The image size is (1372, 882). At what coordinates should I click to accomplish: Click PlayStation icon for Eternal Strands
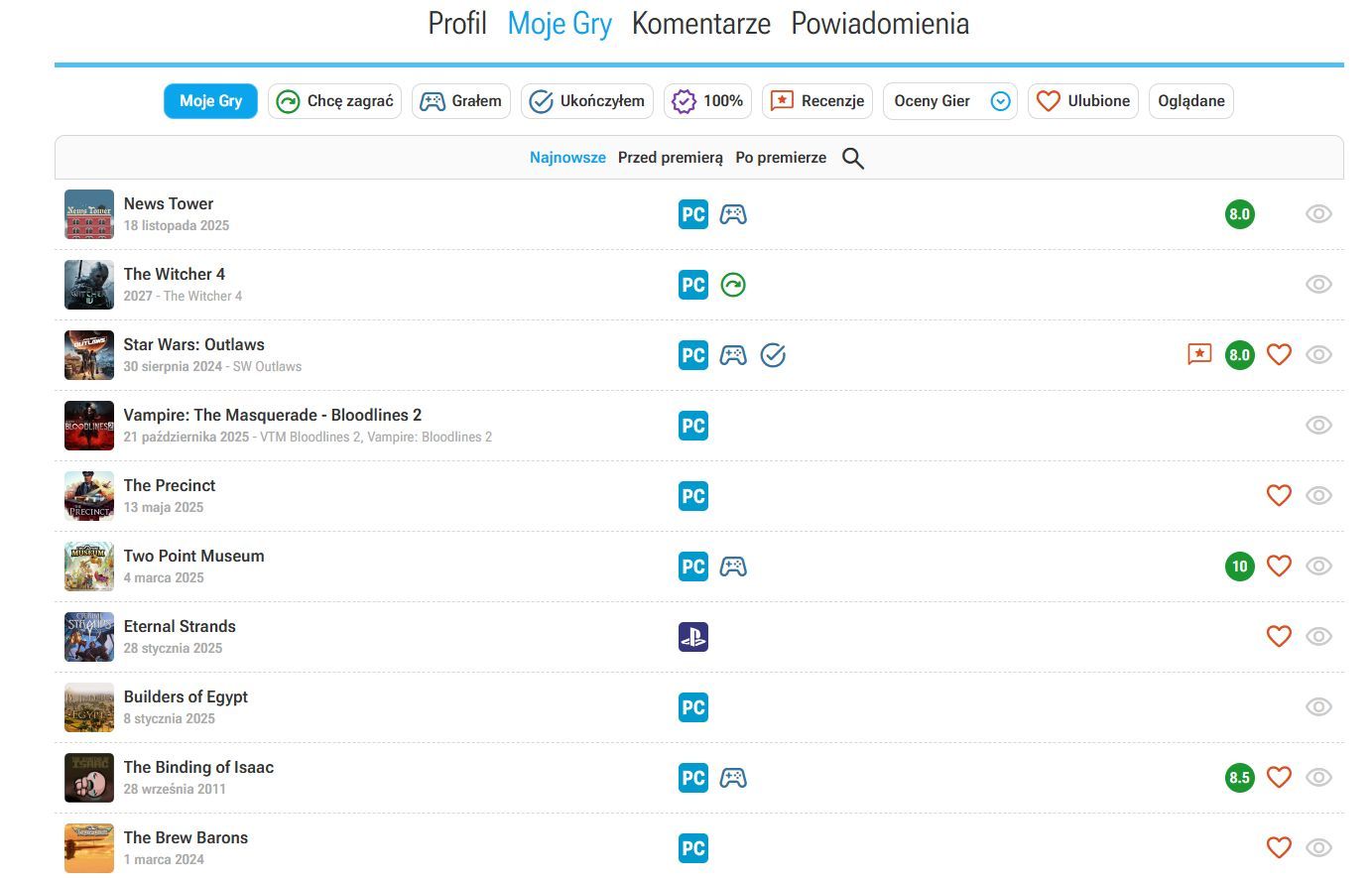(x=692, y=637)
